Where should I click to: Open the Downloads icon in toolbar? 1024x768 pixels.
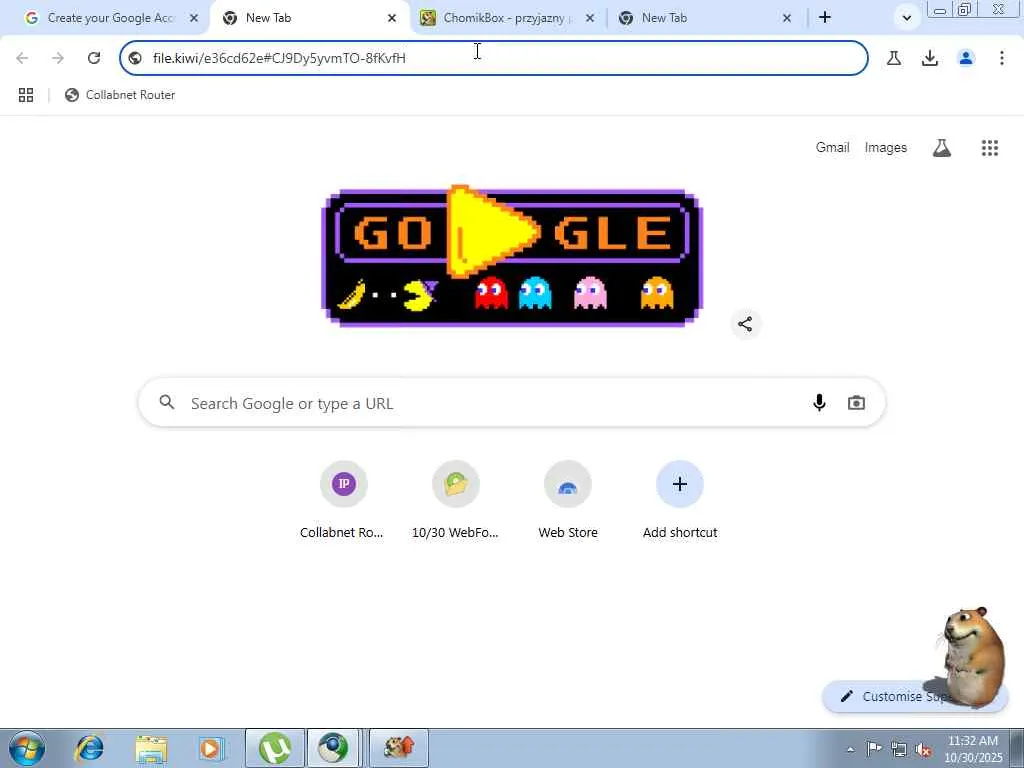(930, 58)
